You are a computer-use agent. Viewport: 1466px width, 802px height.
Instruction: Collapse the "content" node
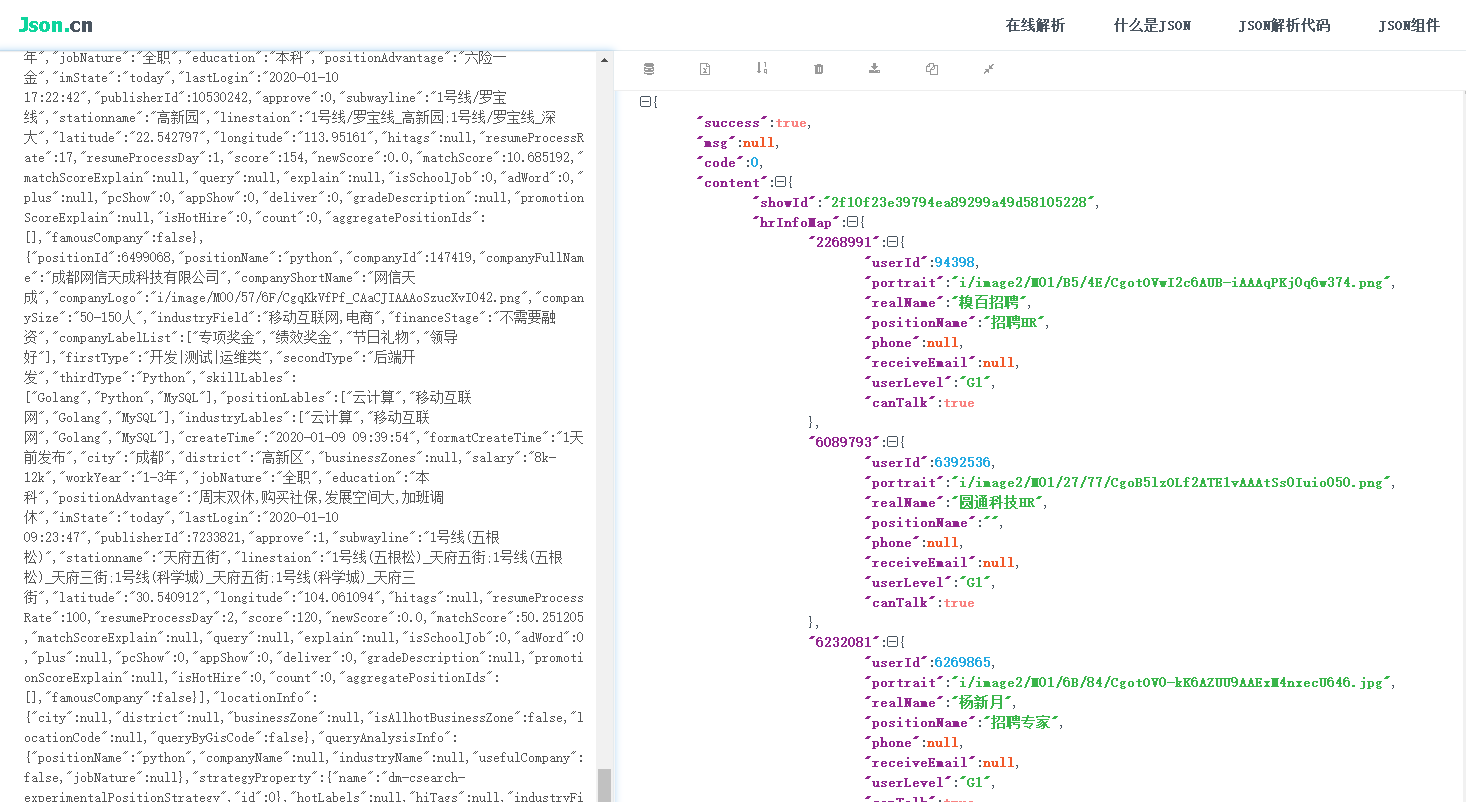779,182
